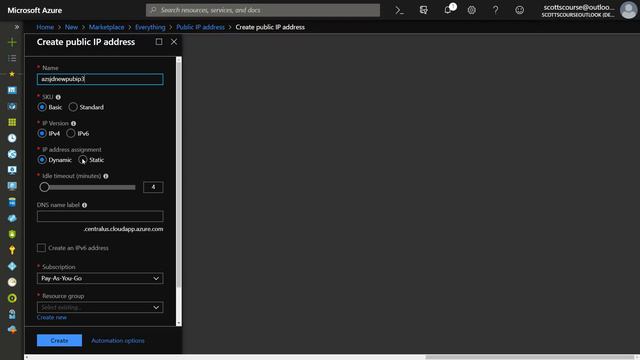
Task: Check Create an IPv6 address checkbox
Action: pyautogui.click(x=41, y=248)
